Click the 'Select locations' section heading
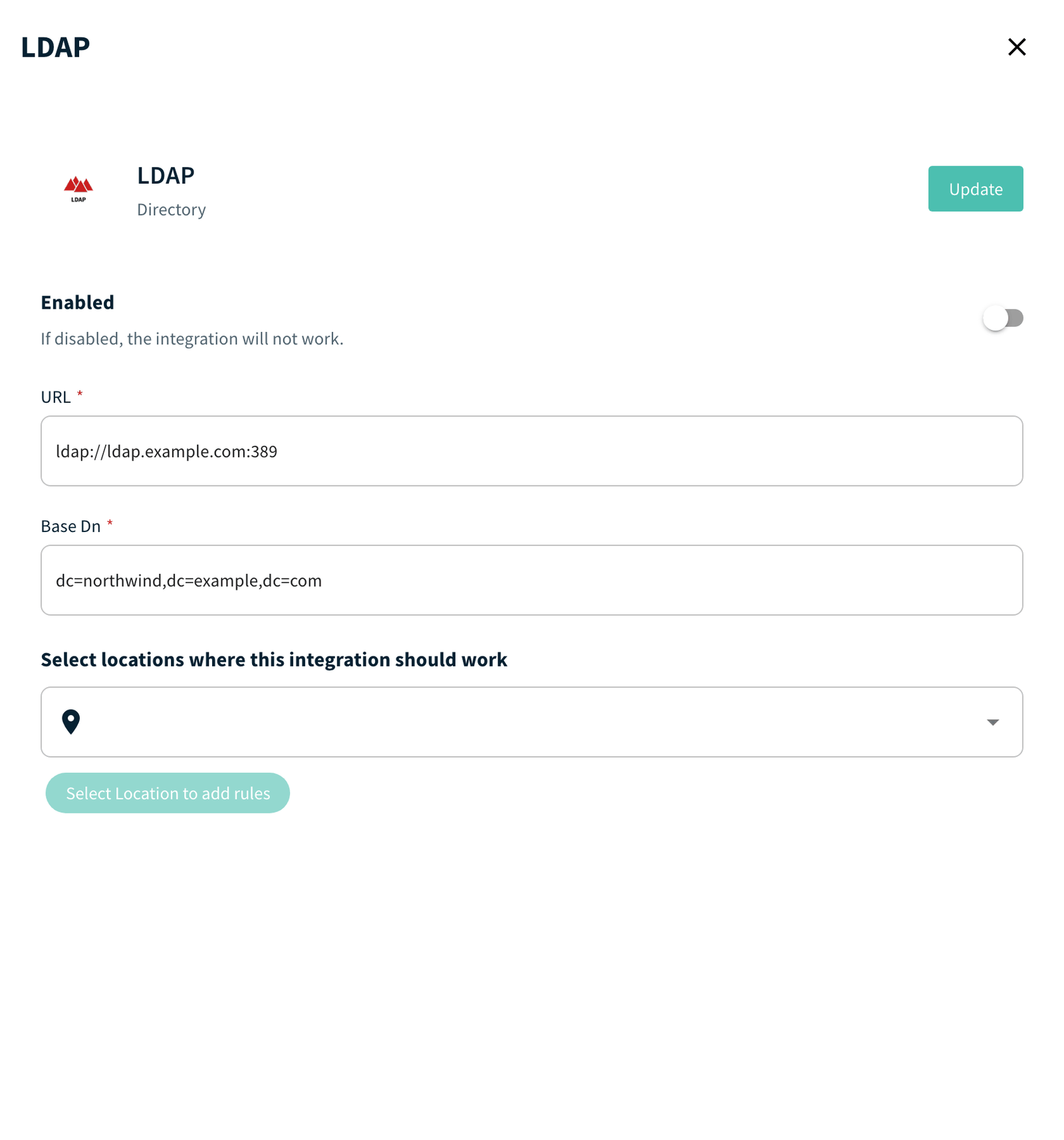The width and height of the screenshot is (1064, 1140). [274, 660]
